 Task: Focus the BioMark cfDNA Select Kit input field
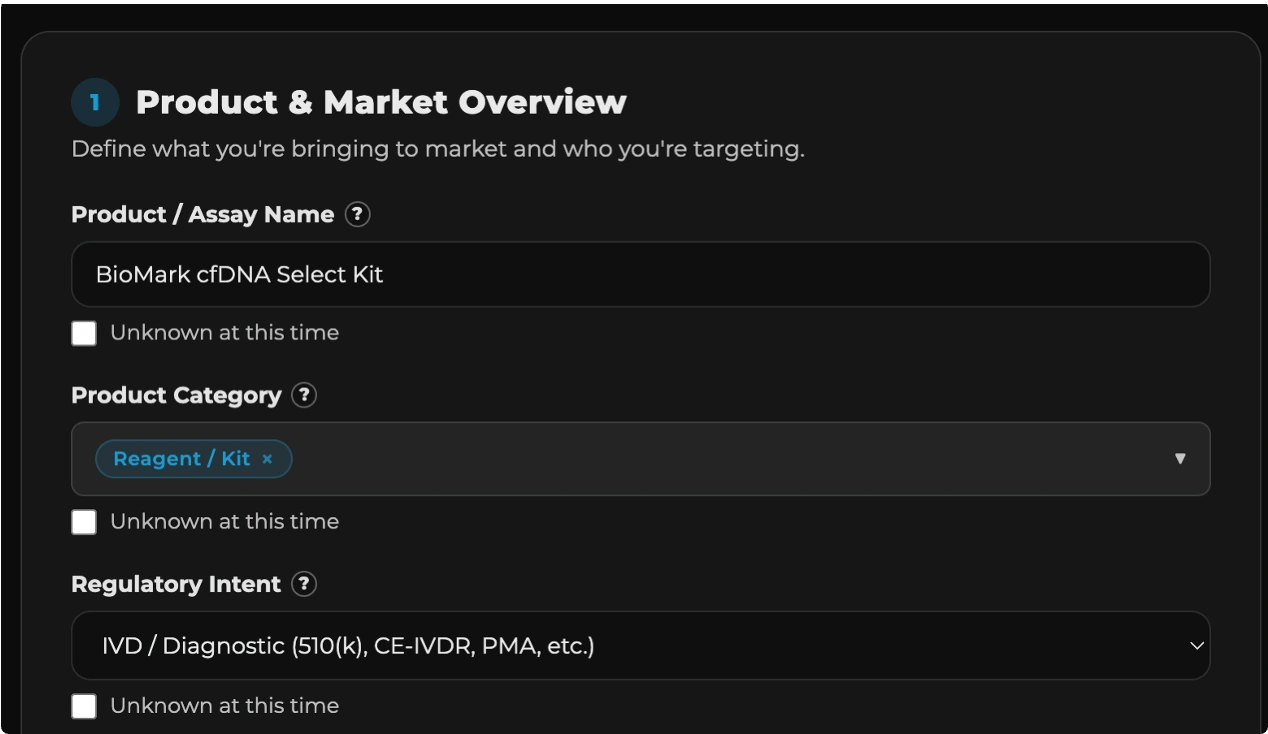pyautogui.click(x=640, y=274)
